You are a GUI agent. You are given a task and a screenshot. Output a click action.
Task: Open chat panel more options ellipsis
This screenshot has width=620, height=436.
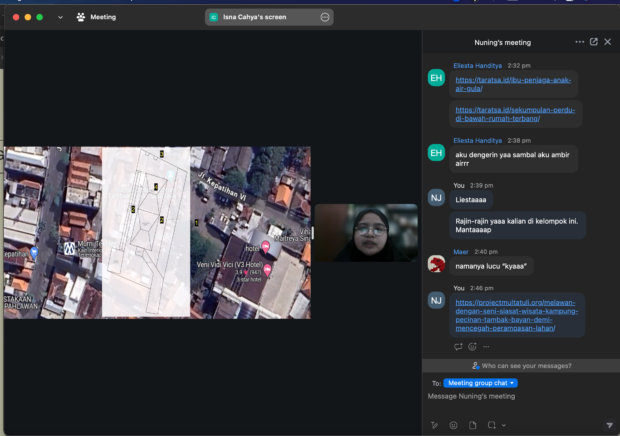580,42
